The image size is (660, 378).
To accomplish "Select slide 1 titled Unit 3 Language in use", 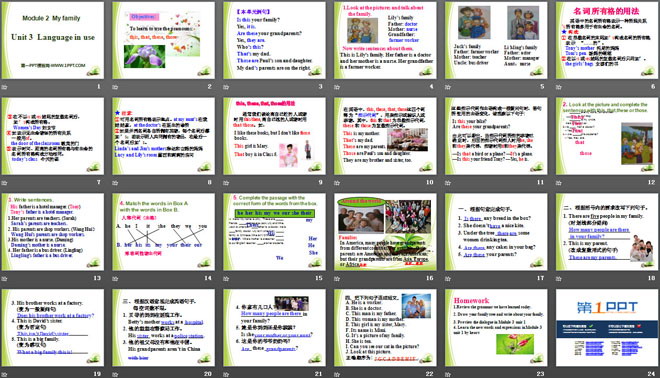I will pos(53,40).
